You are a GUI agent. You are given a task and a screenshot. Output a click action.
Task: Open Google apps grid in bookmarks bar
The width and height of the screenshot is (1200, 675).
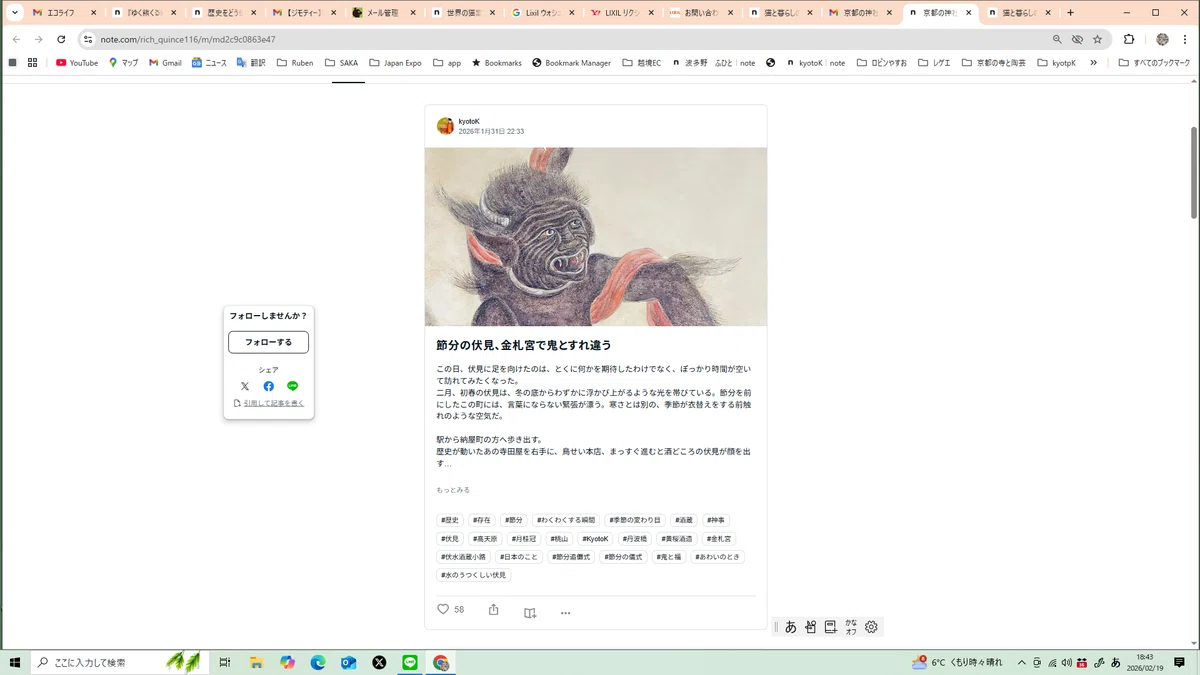pyautogui.click(x=33, y=62)
